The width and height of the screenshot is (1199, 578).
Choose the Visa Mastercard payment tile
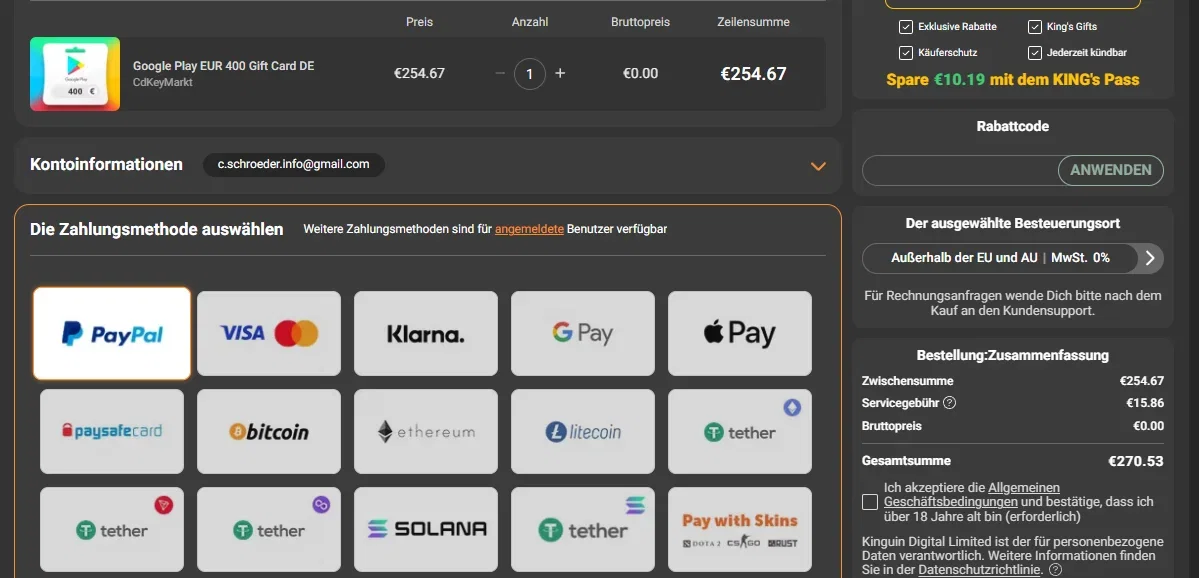click(x=269, y=333)
